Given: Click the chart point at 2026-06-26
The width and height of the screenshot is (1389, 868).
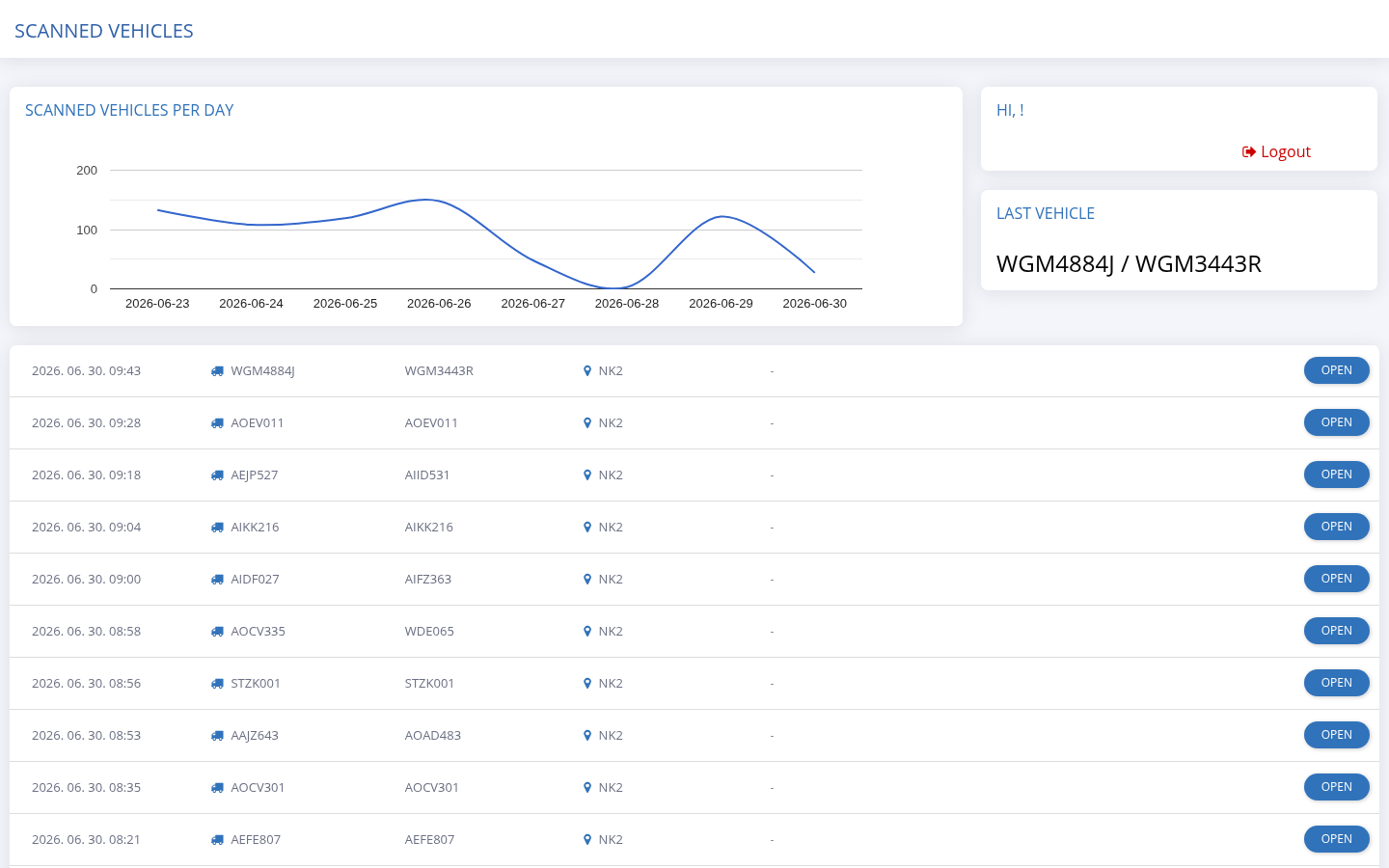Looking at the screenshot, I should (x=439, y=202).
